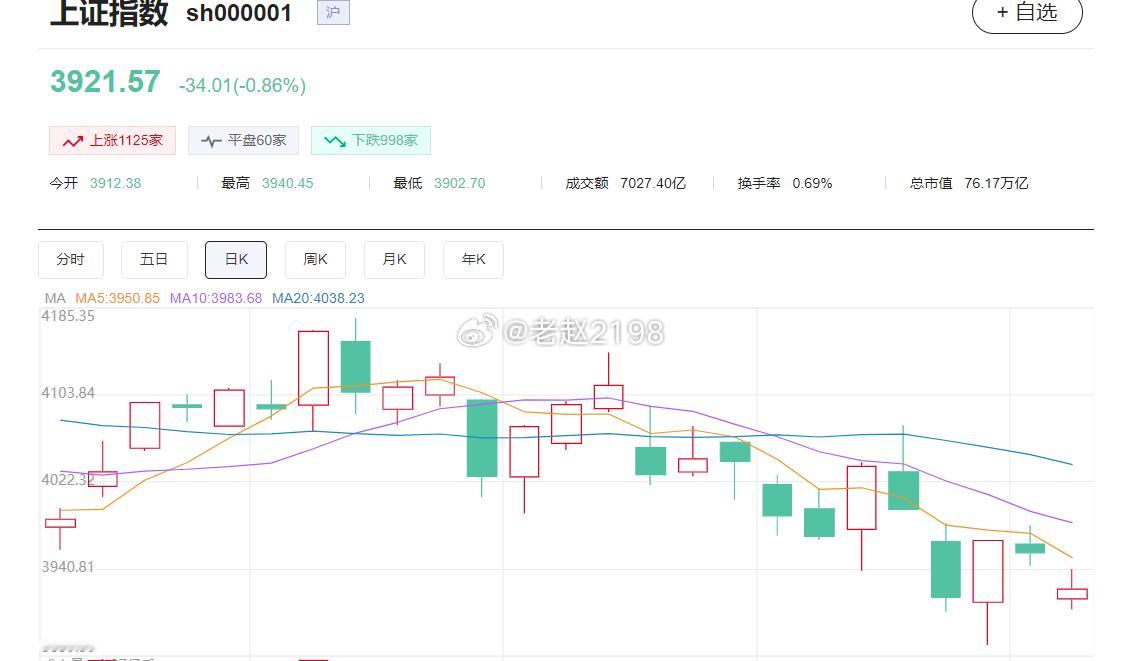Click the 最高 value 3940.45
The image size is (1124, 661).
pyautogui.click(x=287, y=184)
